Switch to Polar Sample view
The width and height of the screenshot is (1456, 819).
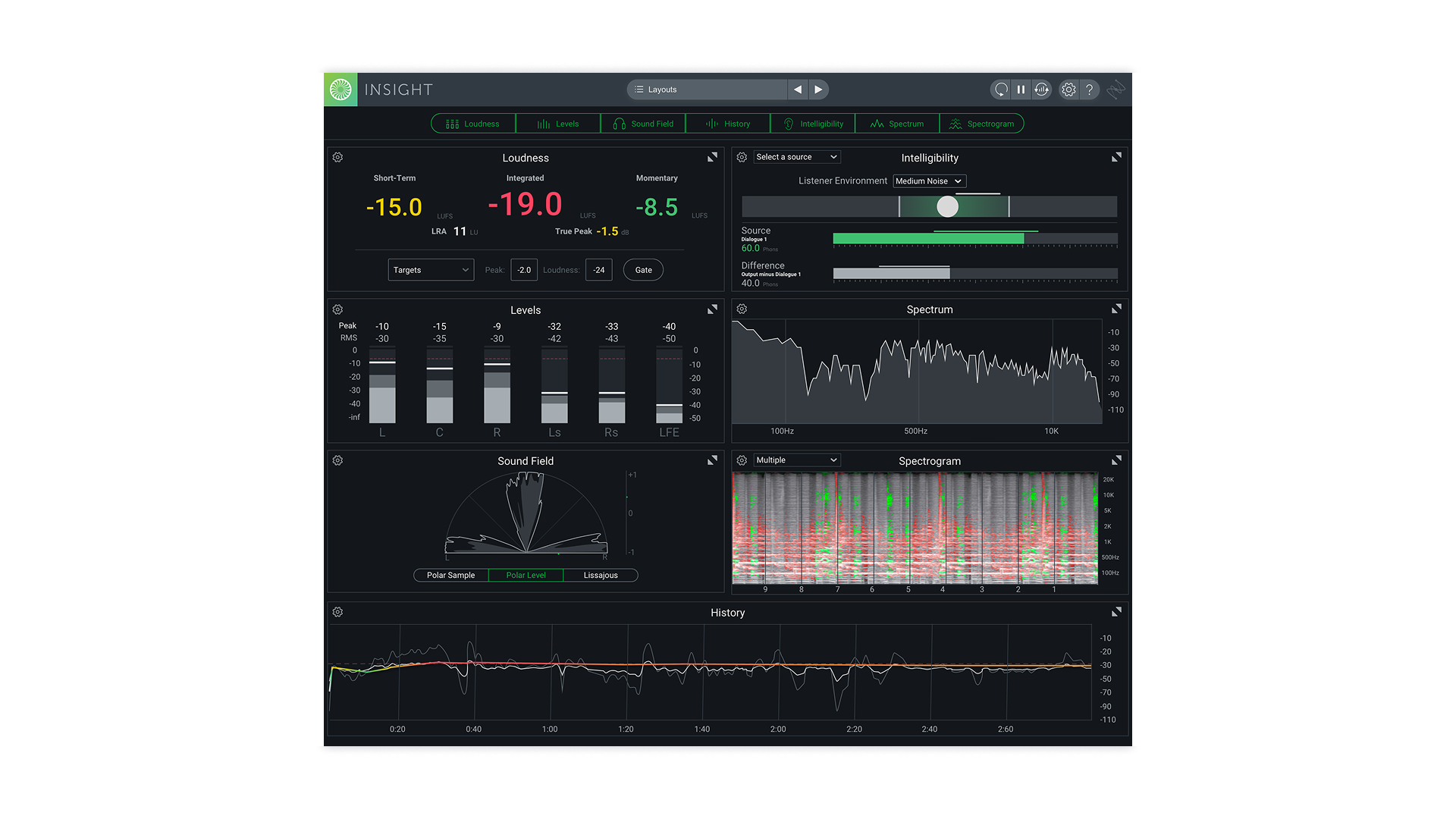coord(450,576)
